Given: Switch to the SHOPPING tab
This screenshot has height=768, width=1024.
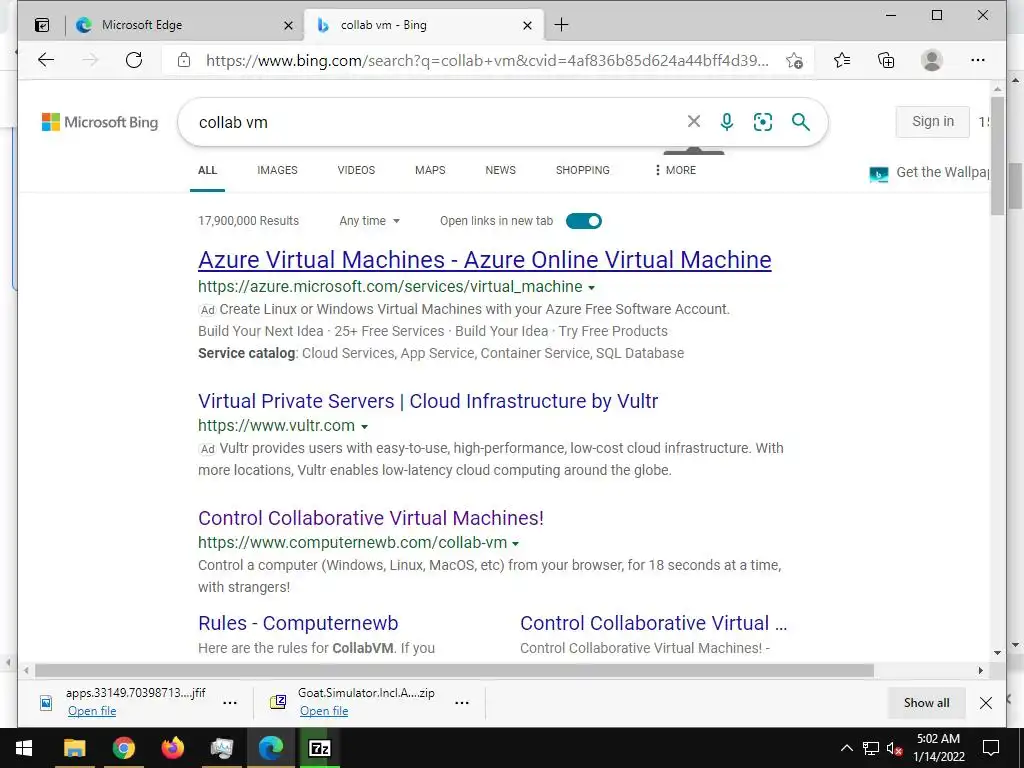Looking at the screenshot, I should click(x=583, y=170).
